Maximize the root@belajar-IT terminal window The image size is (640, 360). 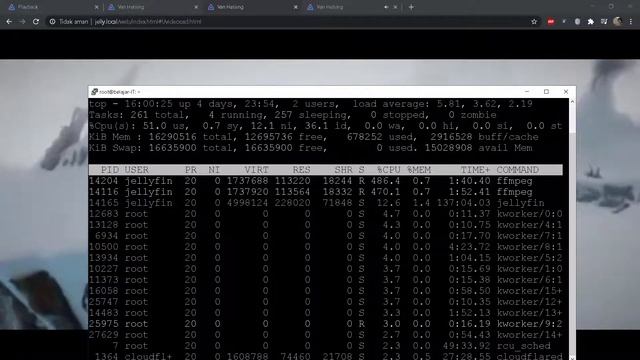point(546,92)
